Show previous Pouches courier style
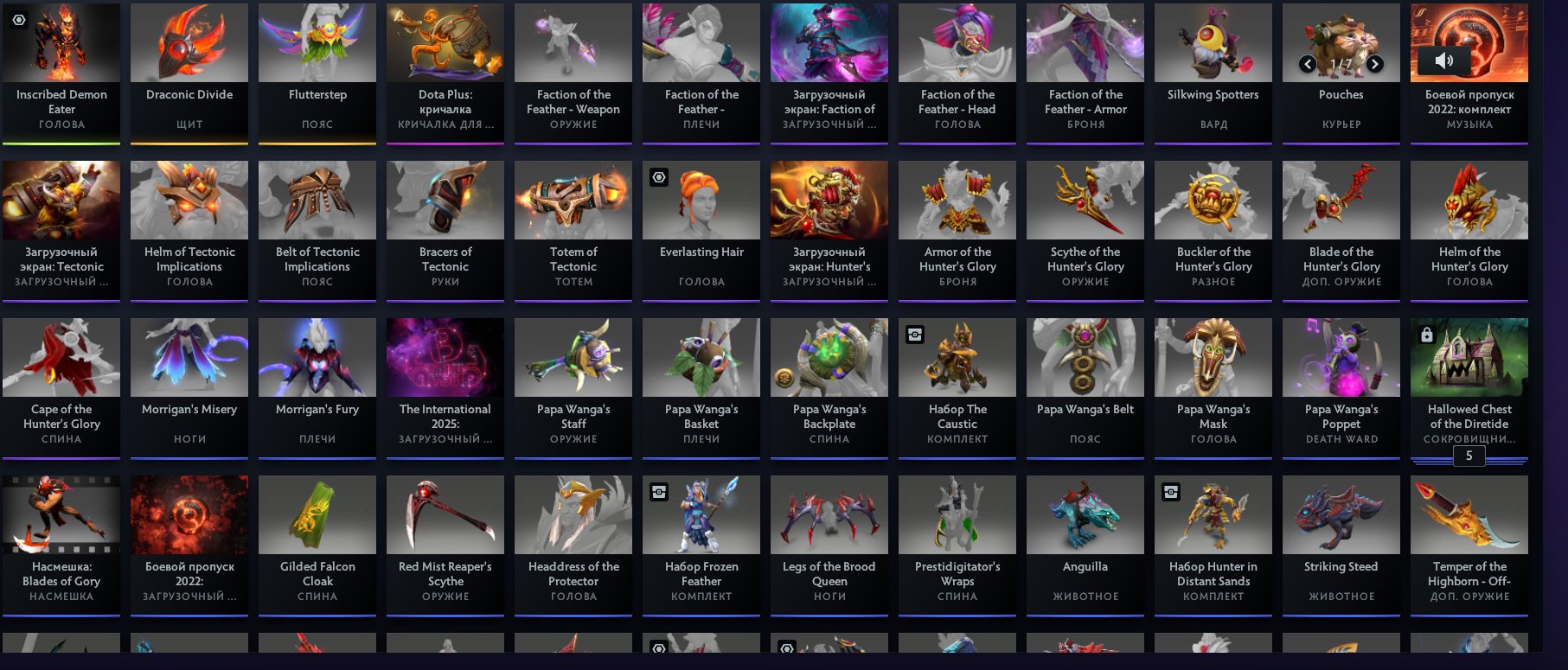 (1308, 64)
